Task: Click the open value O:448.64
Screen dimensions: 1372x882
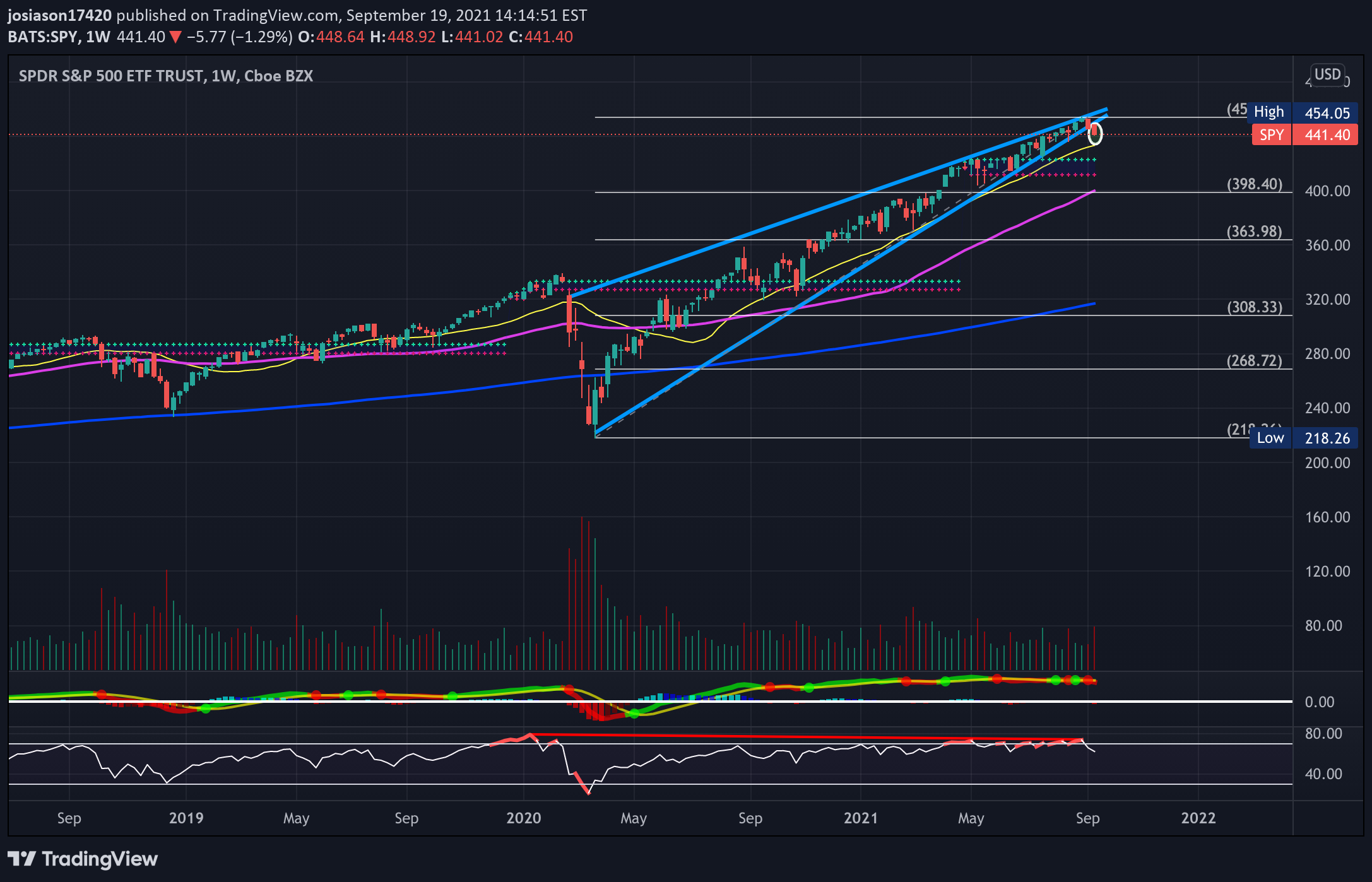Action: point(331,37)
